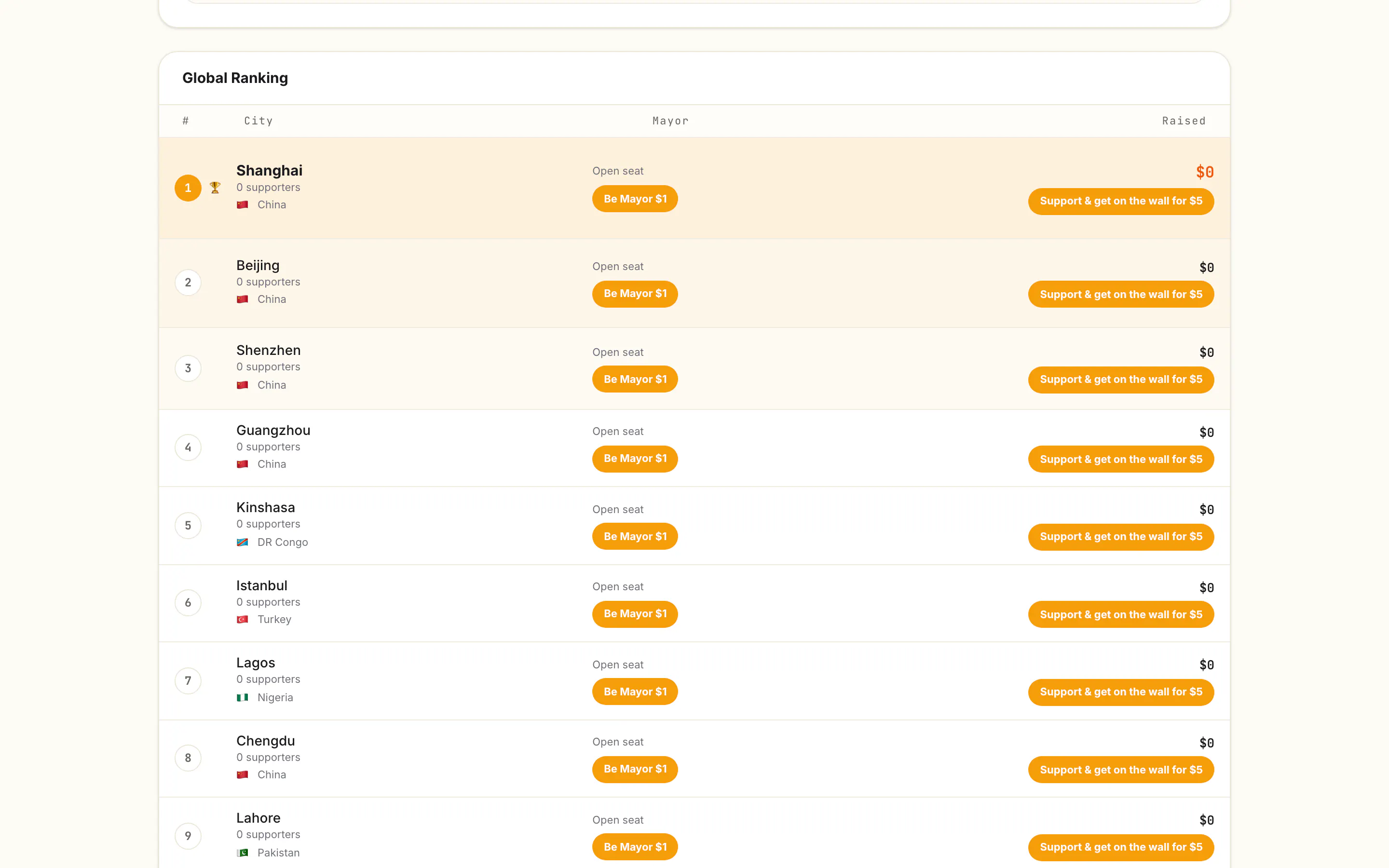
Task: Open the Guangzhou city name
Action: [273, 430]
